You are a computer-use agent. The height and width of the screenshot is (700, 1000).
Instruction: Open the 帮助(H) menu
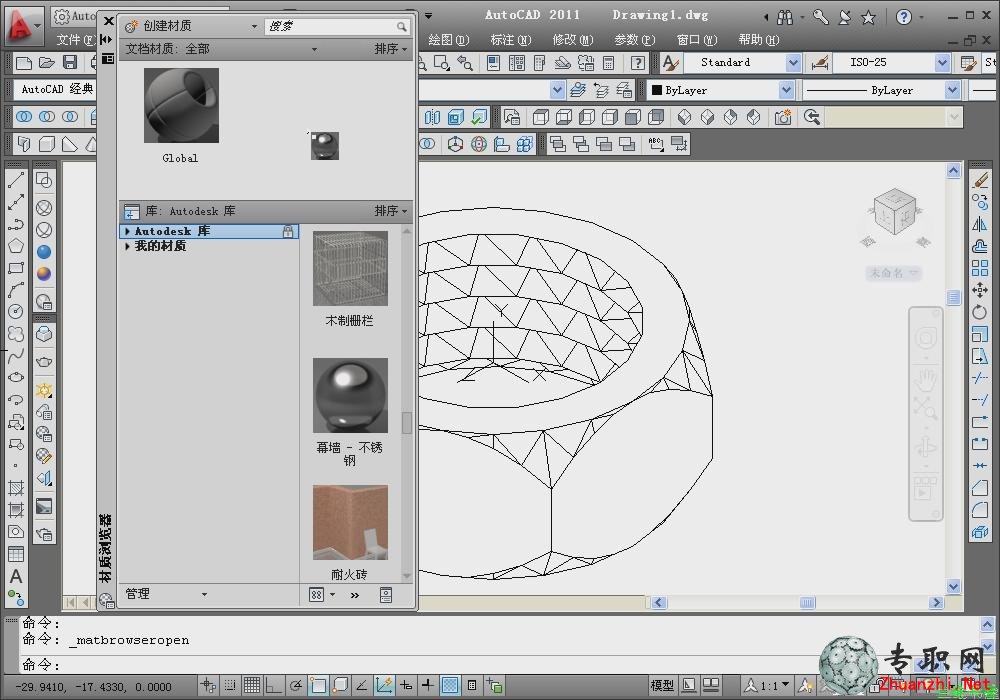tap(759, 40)
